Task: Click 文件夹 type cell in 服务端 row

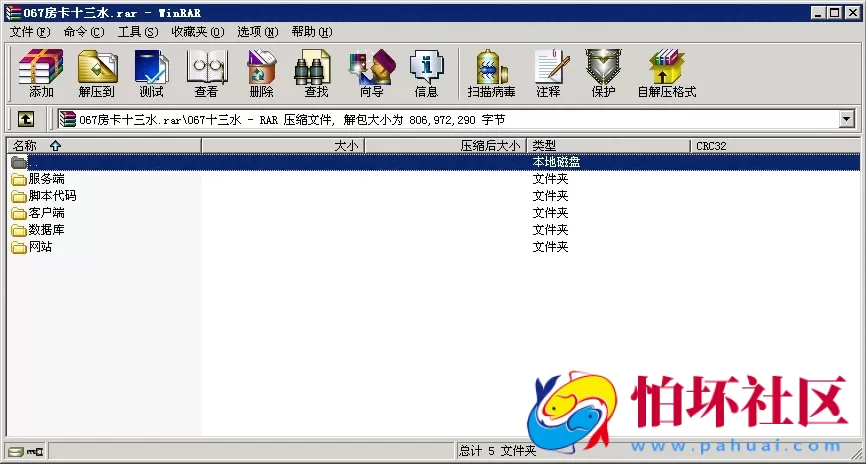Action: pyautogui.click(x=550, y=179)
